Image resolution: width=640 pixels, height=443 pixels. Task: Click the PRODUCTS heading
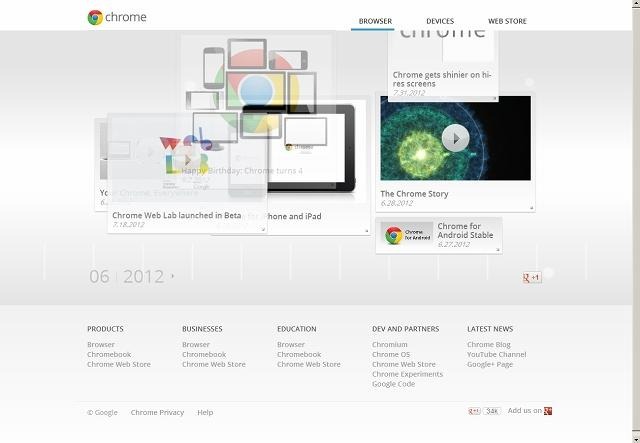point(105,329)
